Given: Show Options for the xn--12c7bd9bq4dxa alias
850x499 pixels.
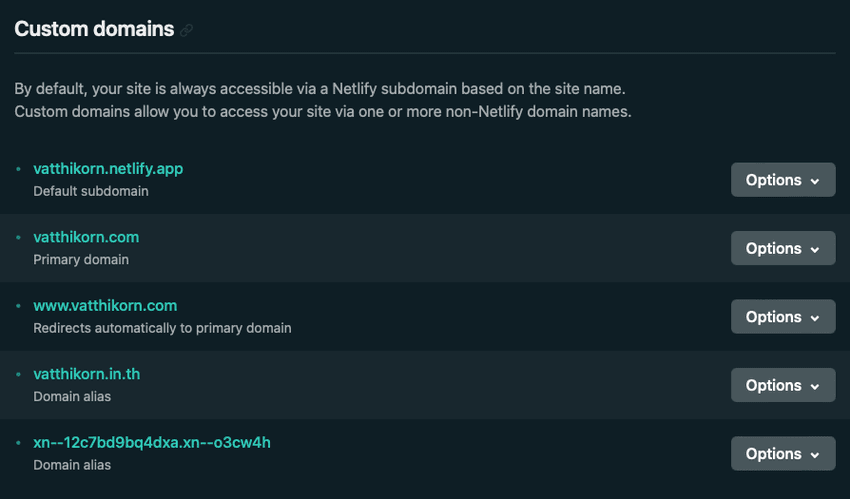Looking at the screenshot, I should (x=783, y=453).
